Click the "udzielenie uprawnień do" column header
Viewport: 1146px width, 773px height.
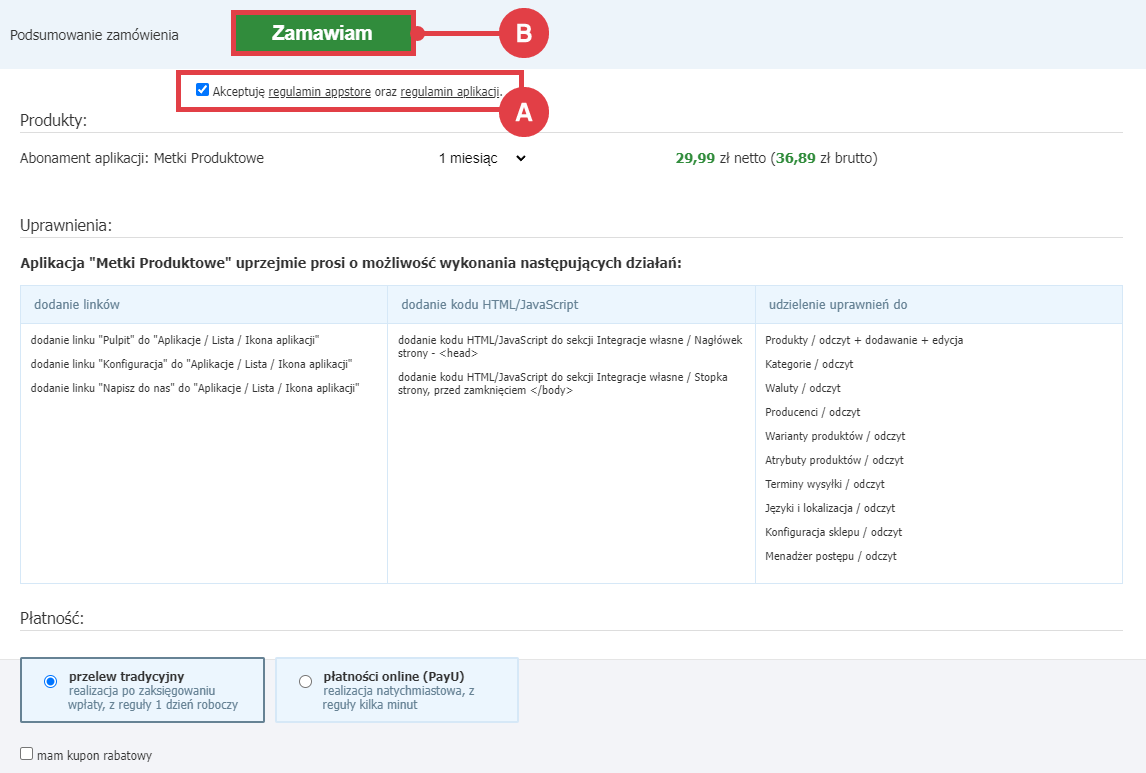tap(841, 302)
